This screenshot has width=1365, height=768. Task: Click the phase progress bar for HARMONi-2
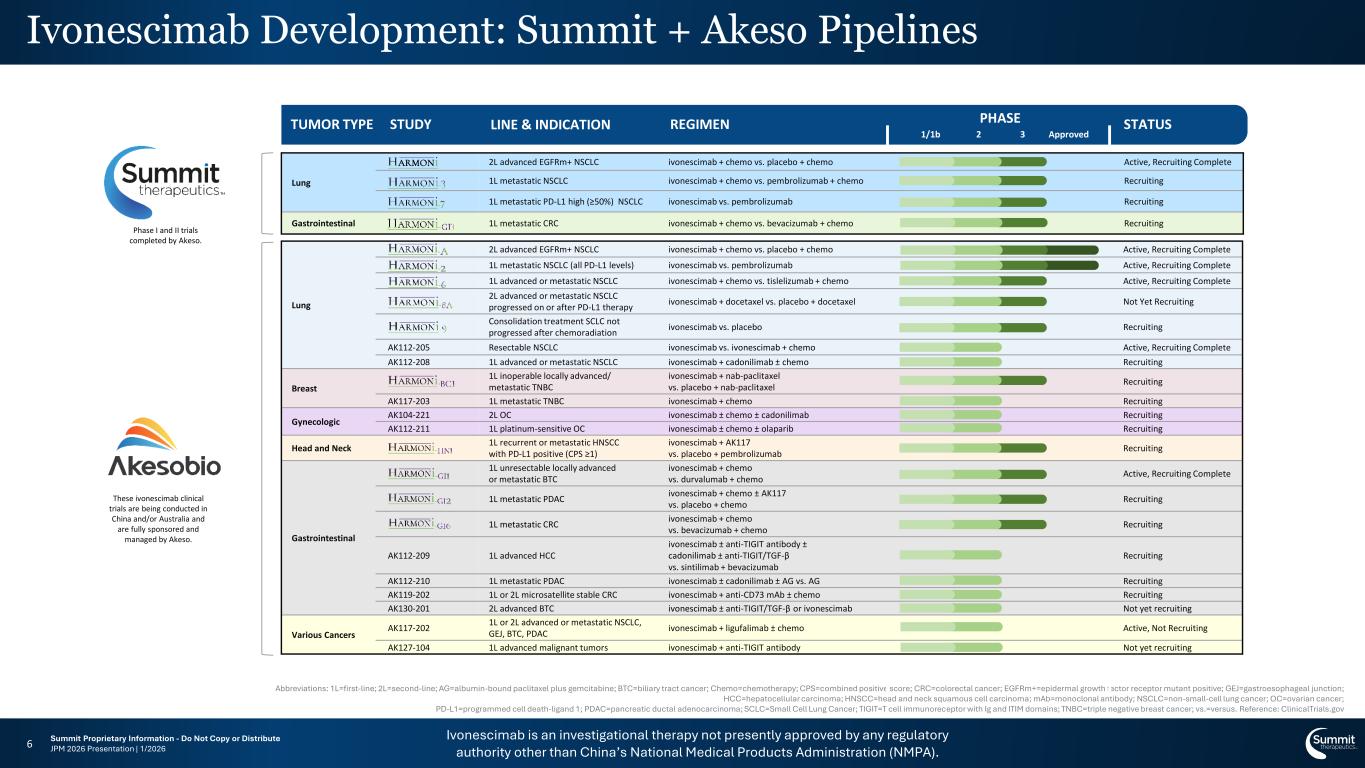(999, 265)
